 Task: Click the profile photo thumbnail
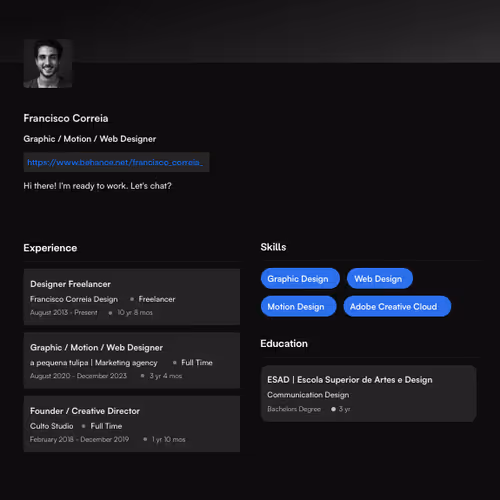[x=48, y=63]
